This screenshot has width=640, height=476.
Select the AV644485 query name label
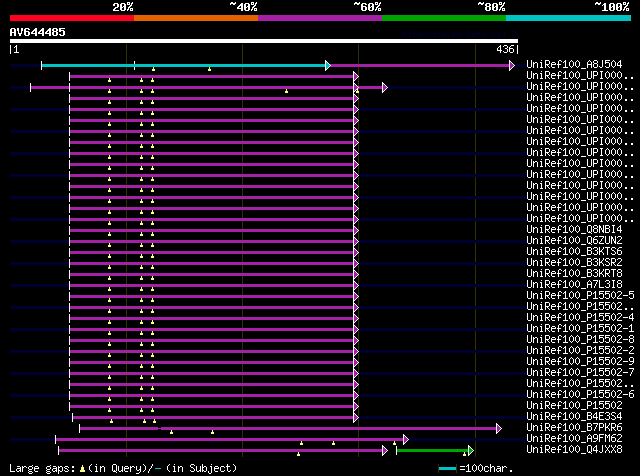pos(38,32)
